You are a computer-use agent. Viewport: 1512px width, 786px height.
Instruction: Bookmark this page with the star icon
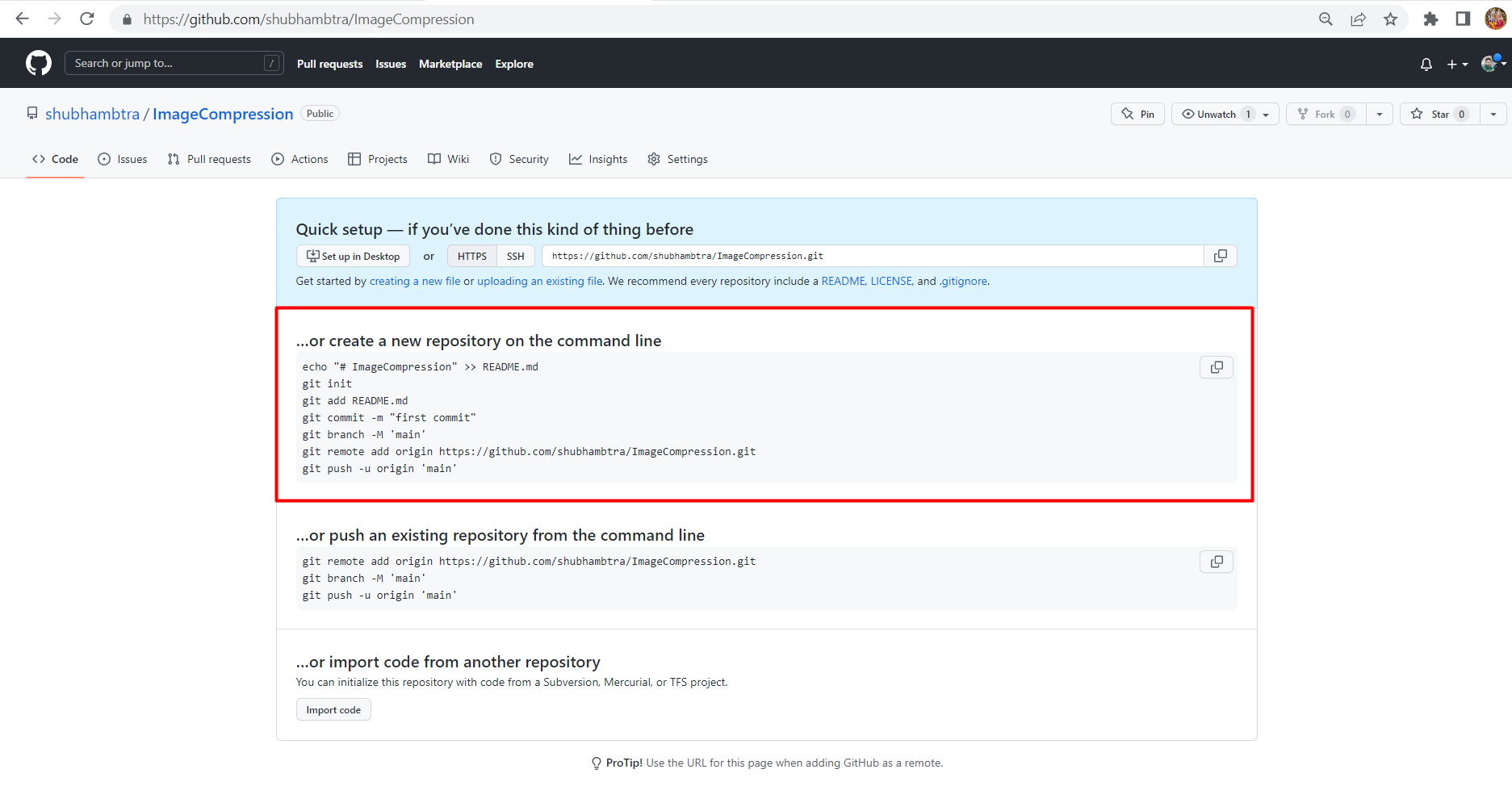(x=1390, y=19)
